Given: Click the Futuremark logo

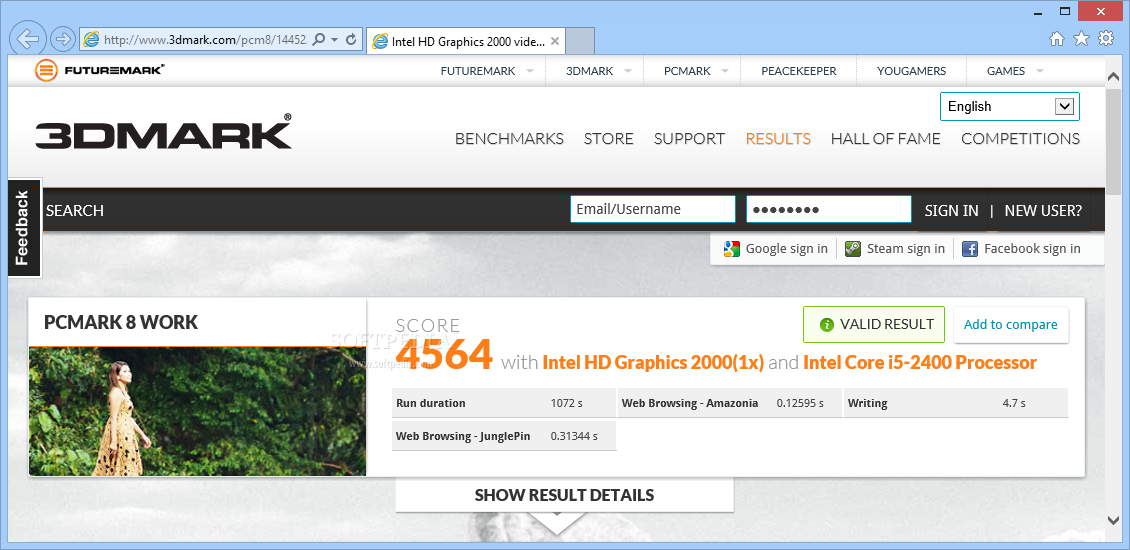Looking at the screenshot, I should (x=99, y=70).
